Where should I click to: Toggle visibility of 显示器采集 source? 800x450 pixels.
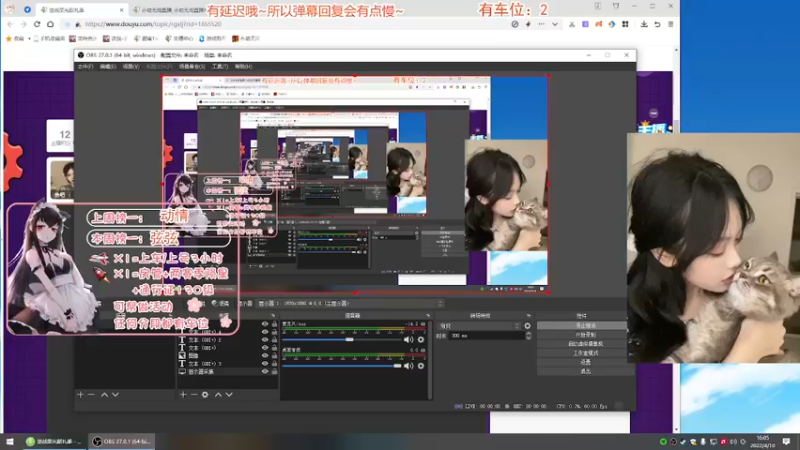265,372
